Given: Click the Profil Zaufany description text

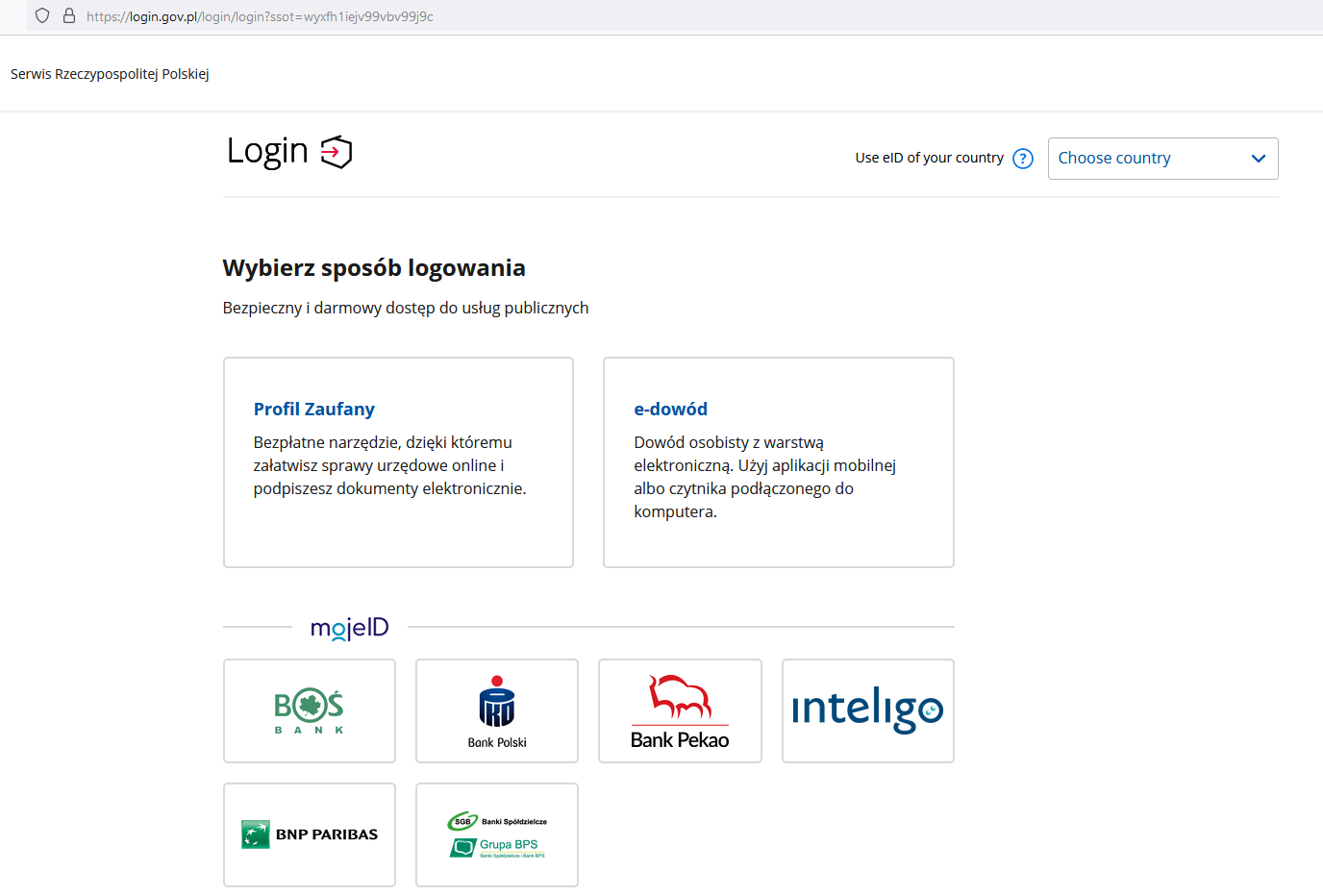Looking at the screenshot, I should [389, 465].
